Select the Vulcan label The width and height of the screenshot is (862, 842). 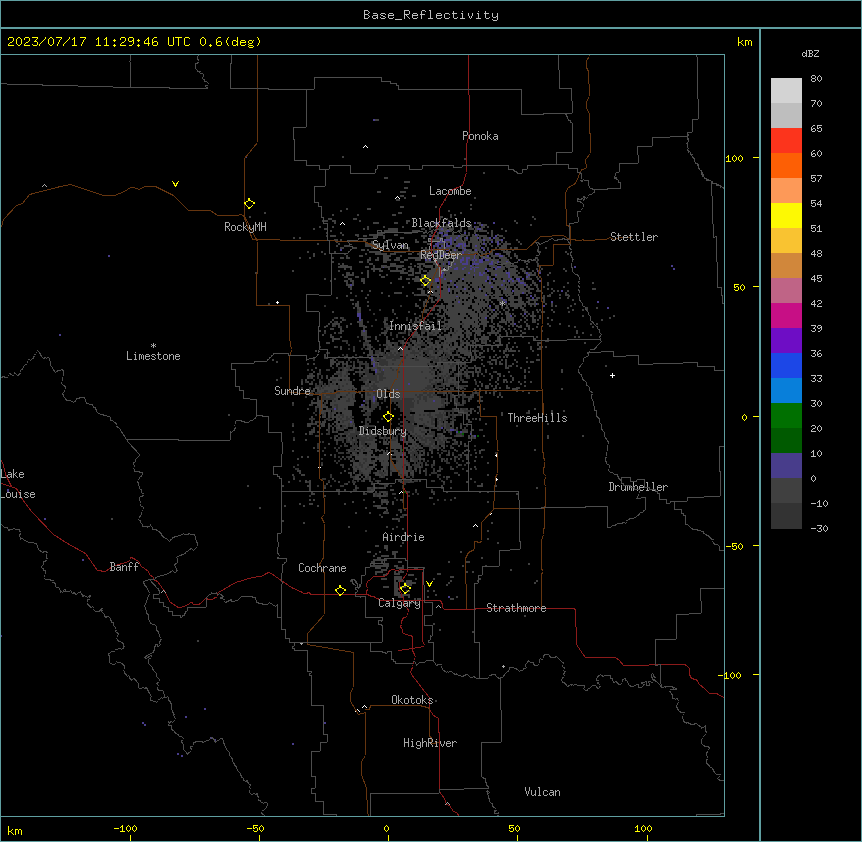[543, 792]
